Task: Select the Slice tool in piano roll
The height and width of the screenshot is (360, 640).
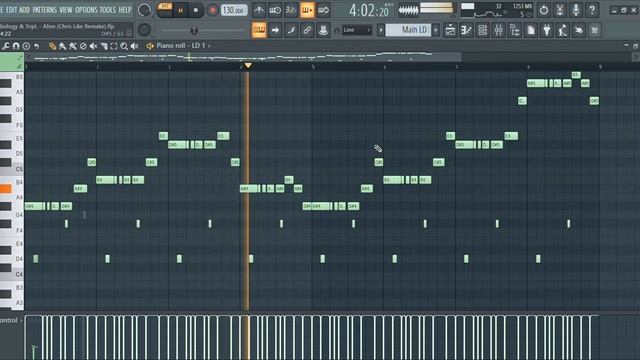Action: (x=104, y=46)
